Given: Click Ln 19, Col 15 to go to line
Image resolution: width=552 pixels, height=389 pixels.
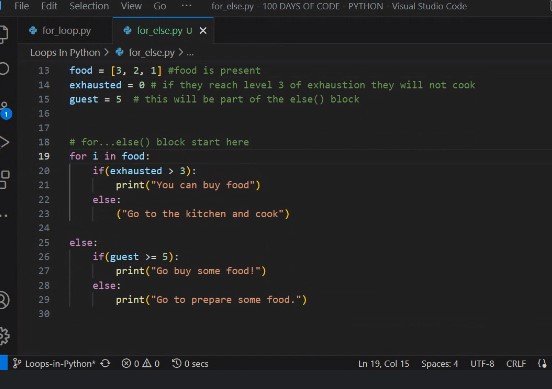Looking at the screenshot, I should pyautogui.click(x=383, y=364).
